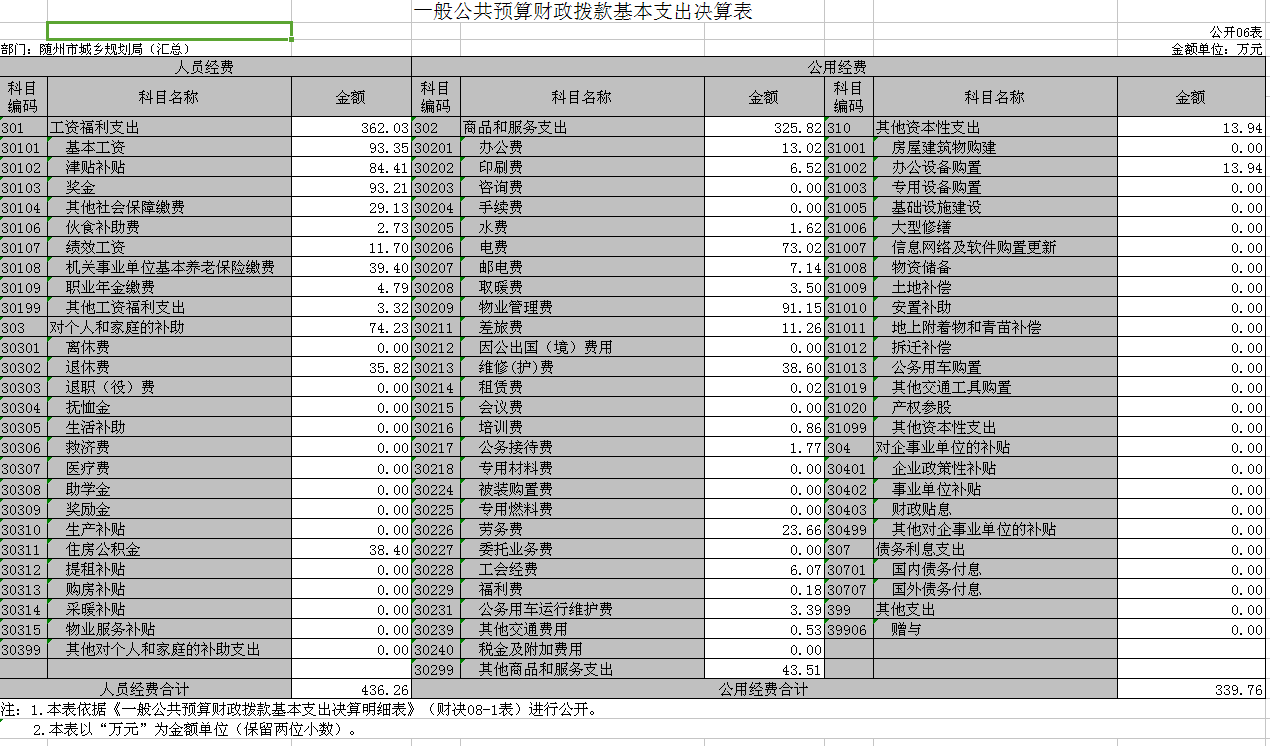Viewport: 1270px width, 746px height.
Task: Select the 工资福利支出 amount cell 362.03
Action: click(351, 128)
